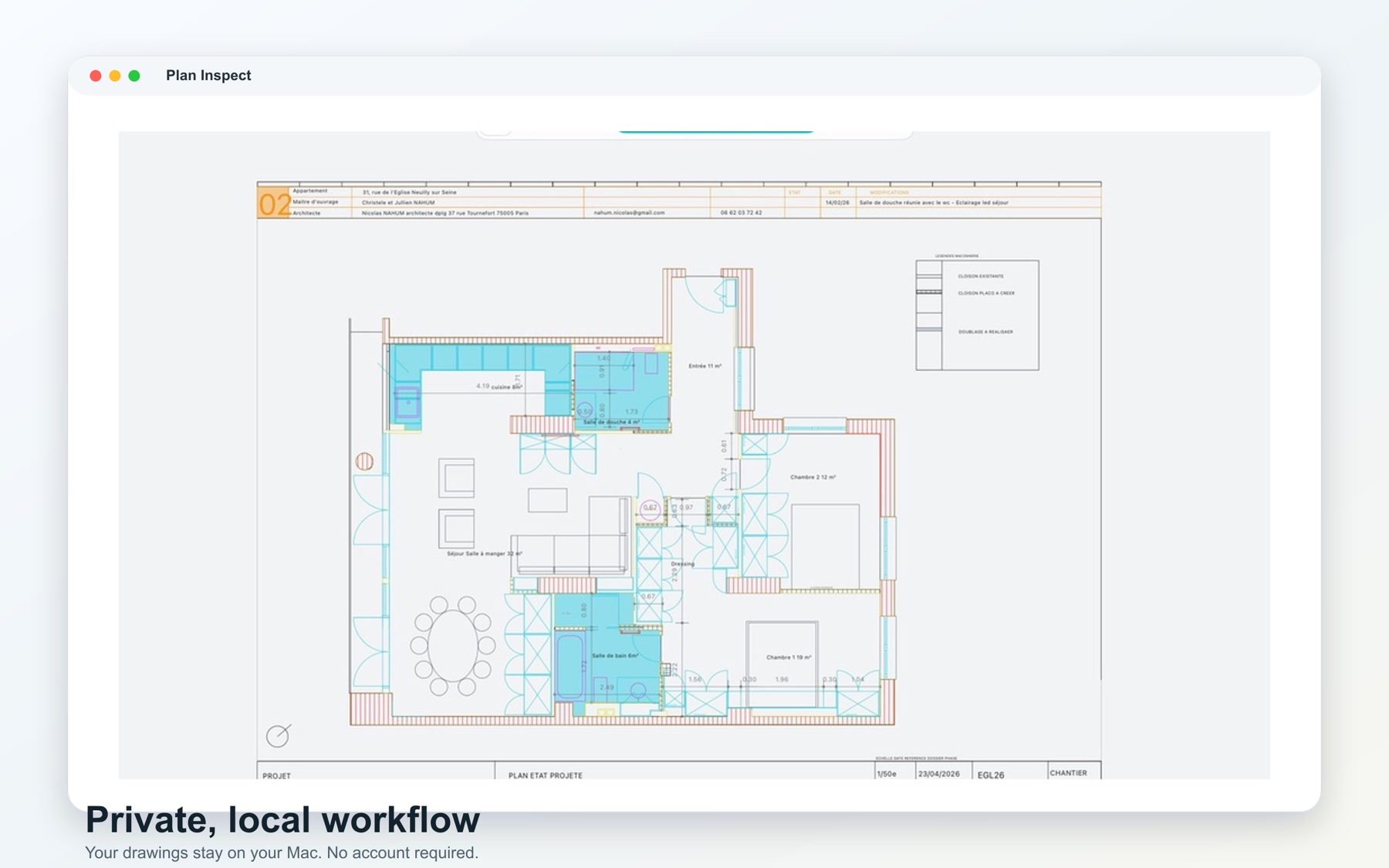This screenshot has height=868, width=1389.
Task: Click the bathtub in Salle de bain
Action: coord(570,666)
